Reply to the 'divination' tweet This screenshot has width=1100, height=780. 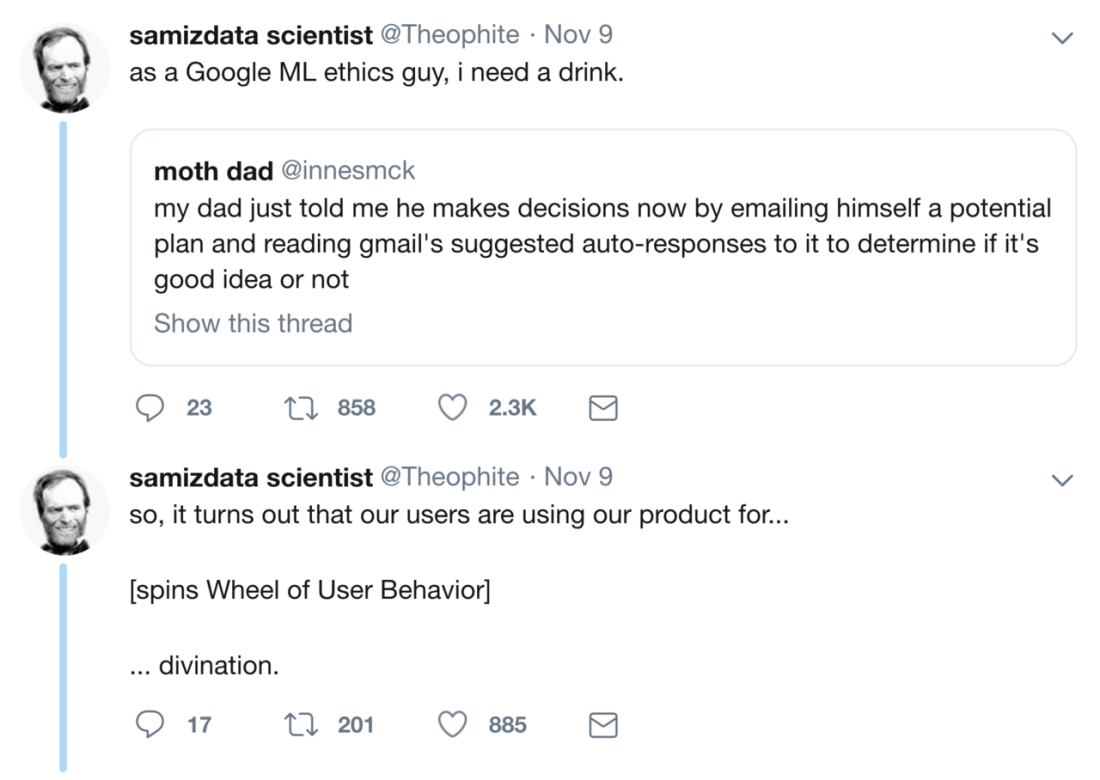coord(149,724)
